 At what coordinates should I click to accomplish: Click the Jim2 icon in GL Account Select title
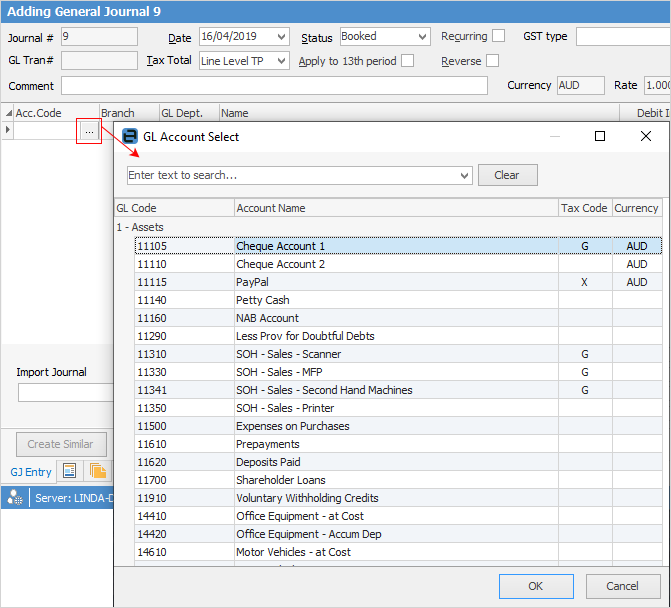pos(130,136)
